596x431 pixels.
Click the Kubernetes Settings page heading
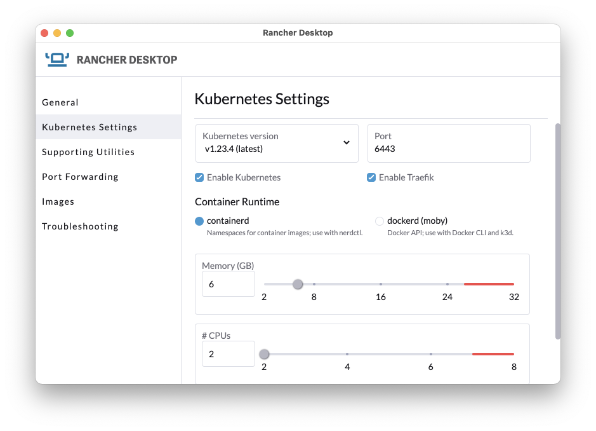coord(262,99)
